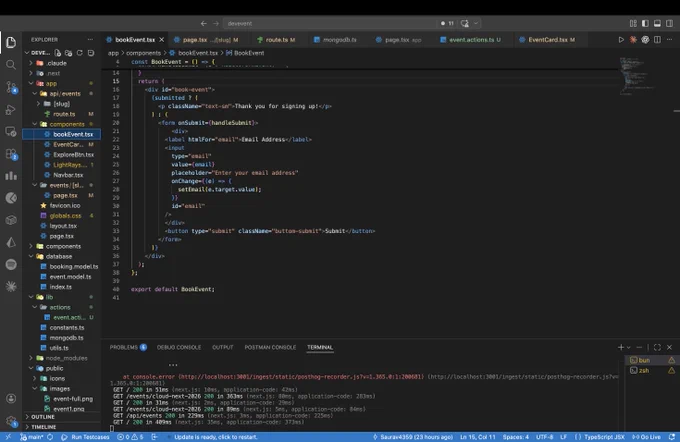
Task: Close the bookEvent.tsx tab
Action: coord(162,39)
